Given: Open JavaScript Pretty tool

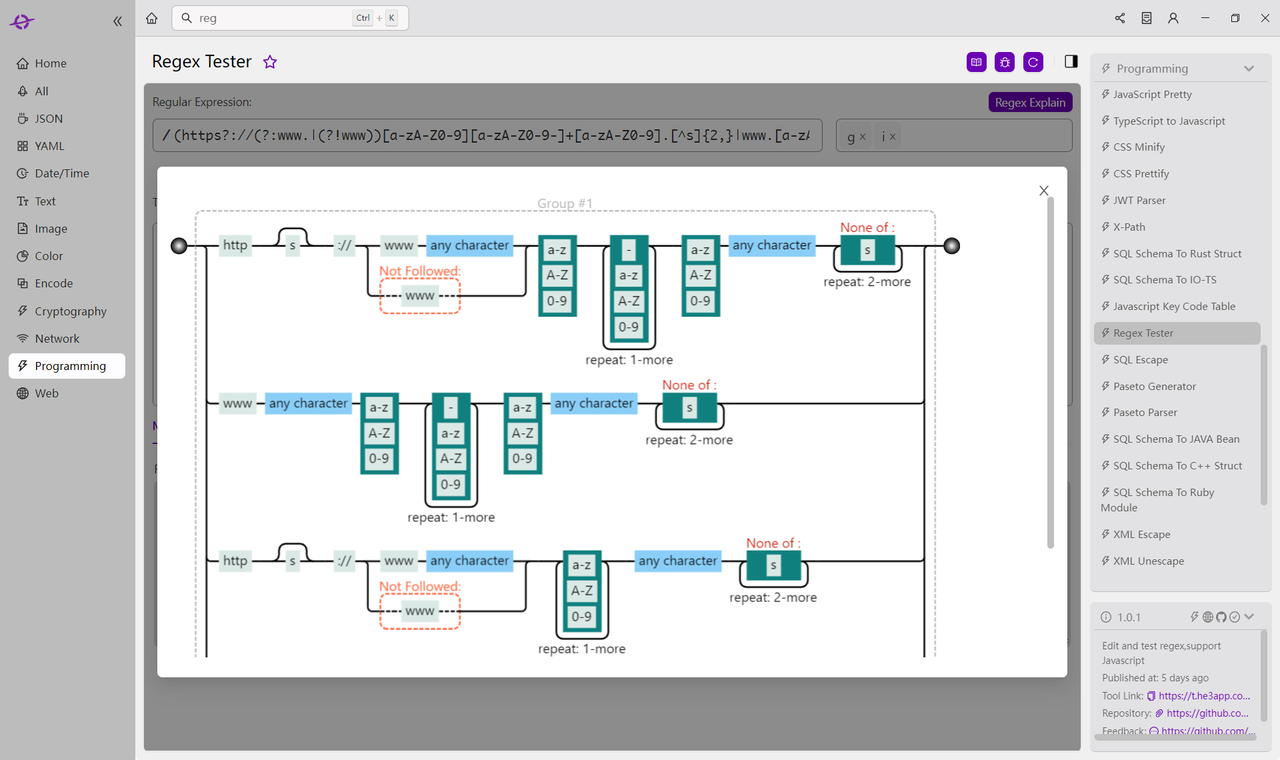Looking at the screenshot, I should click(1177, 94).
